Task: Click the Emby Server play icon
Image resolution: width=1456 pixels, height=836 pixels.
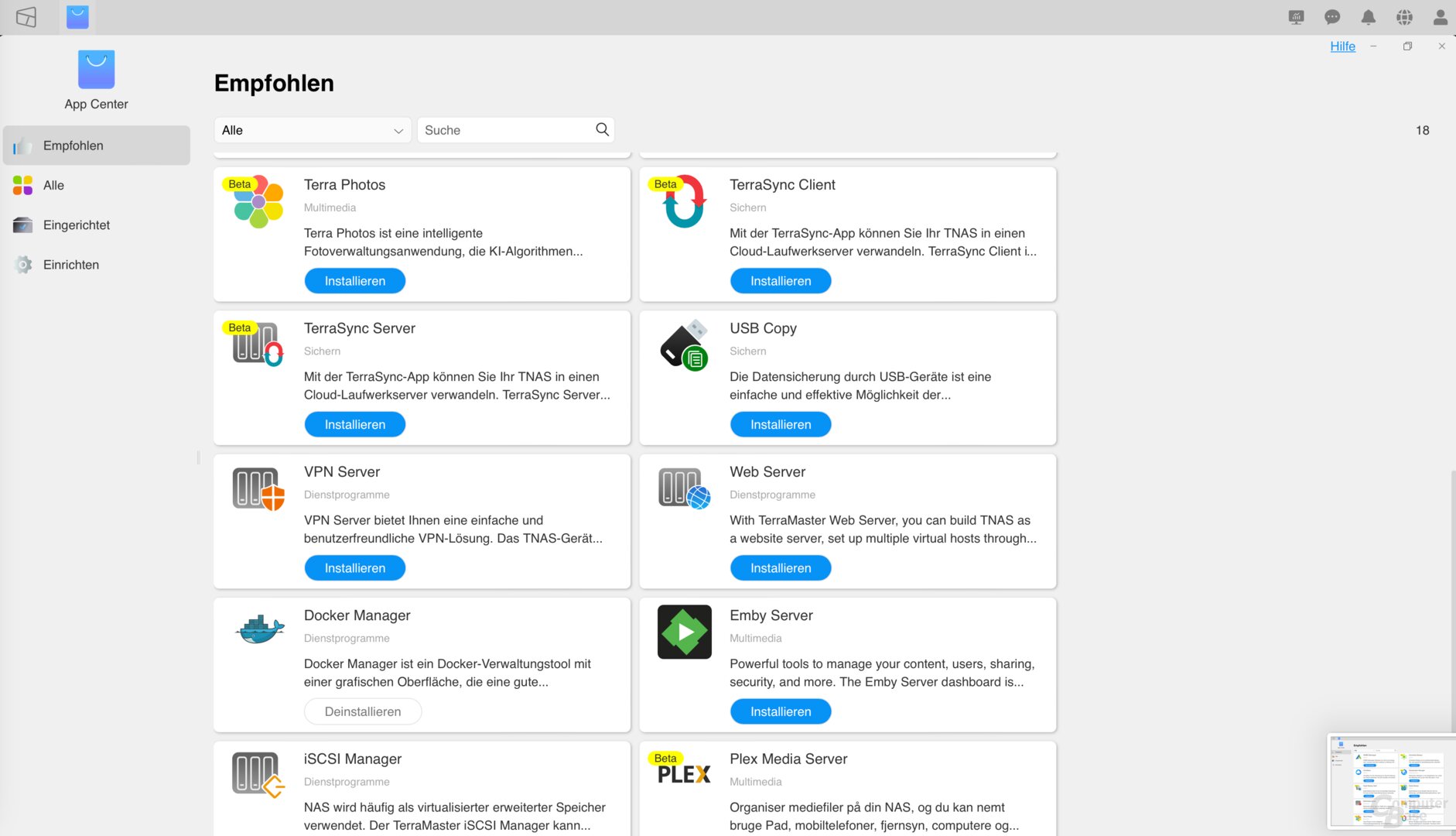Action: (684, 632)
